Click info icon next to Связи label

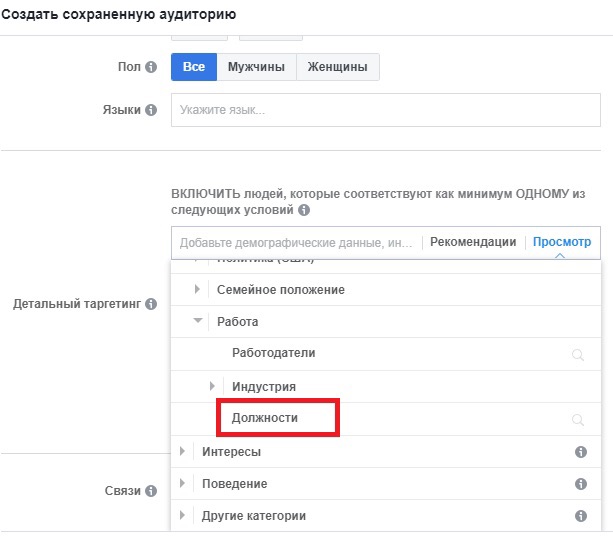tap(151, 491)
